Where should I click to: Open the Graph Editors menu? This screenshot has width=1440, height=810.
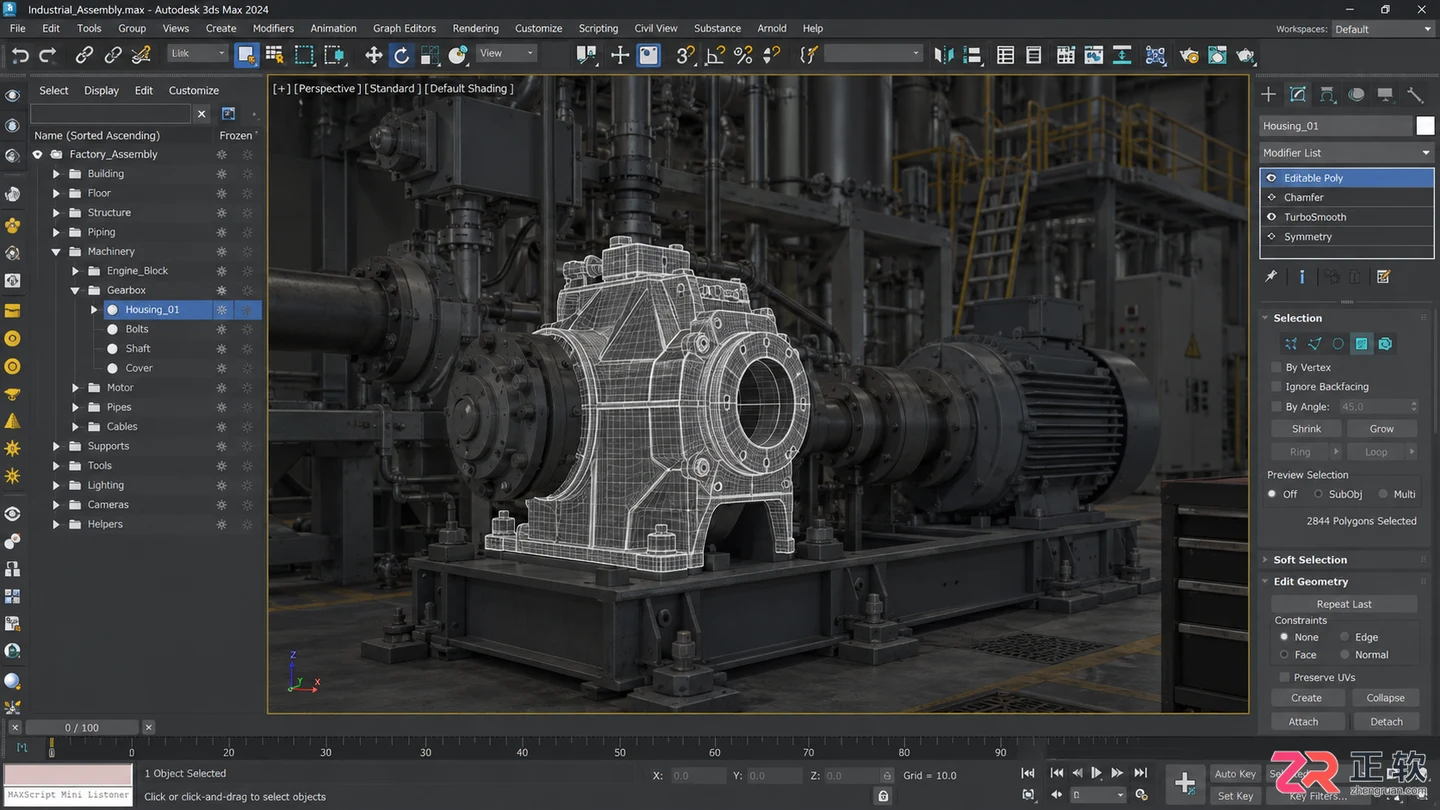coord(404,28)
